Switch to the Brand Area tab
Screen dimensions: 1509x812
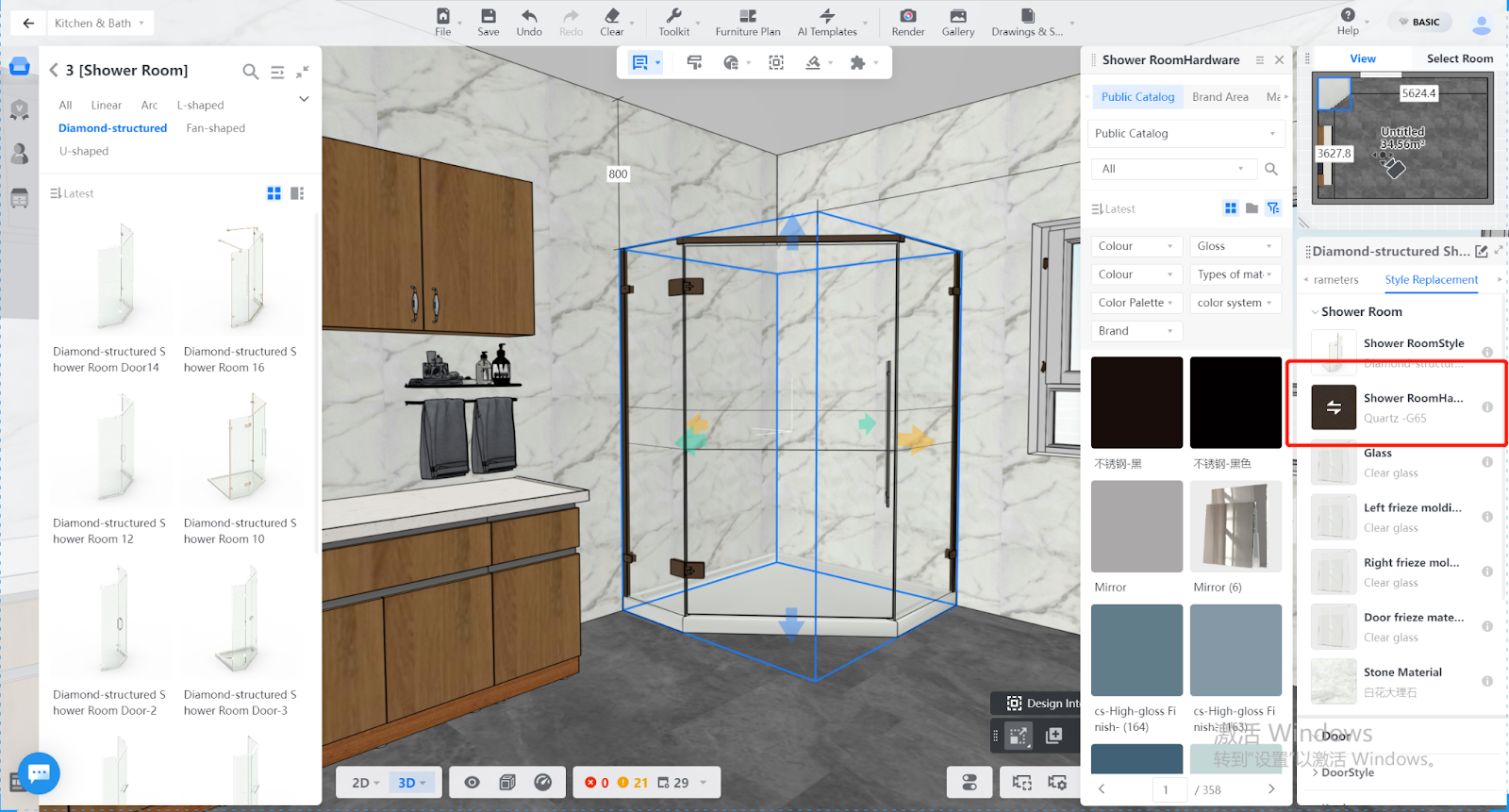click(1219, 97)
